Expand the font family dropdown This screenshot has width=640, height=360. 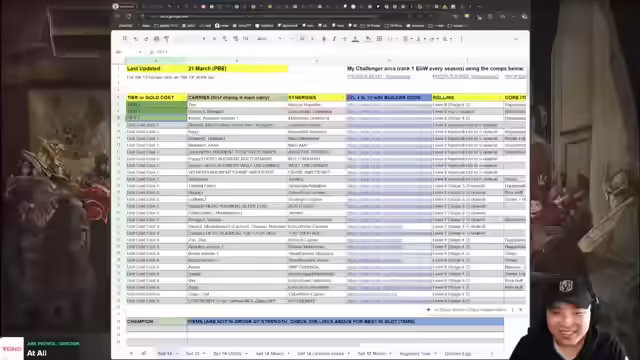(x=269, y=39)
